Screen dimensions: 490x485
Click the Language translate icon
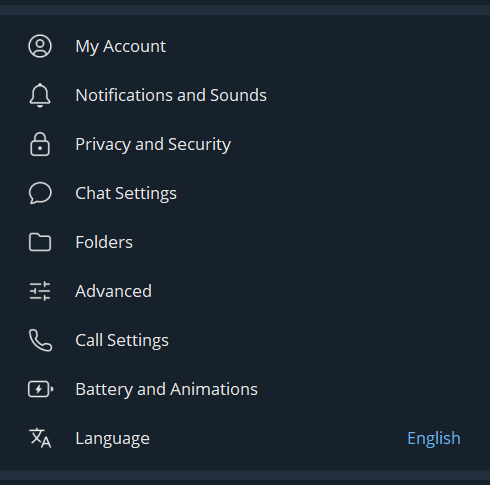click(x=40, y=438)
